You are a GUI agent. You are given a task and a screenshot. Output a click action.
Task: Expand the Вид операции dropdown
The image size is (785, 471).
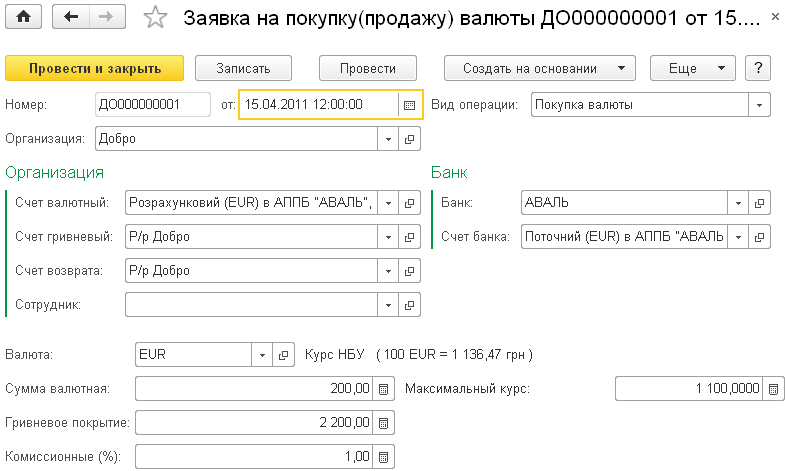click(x=759, y=105)
